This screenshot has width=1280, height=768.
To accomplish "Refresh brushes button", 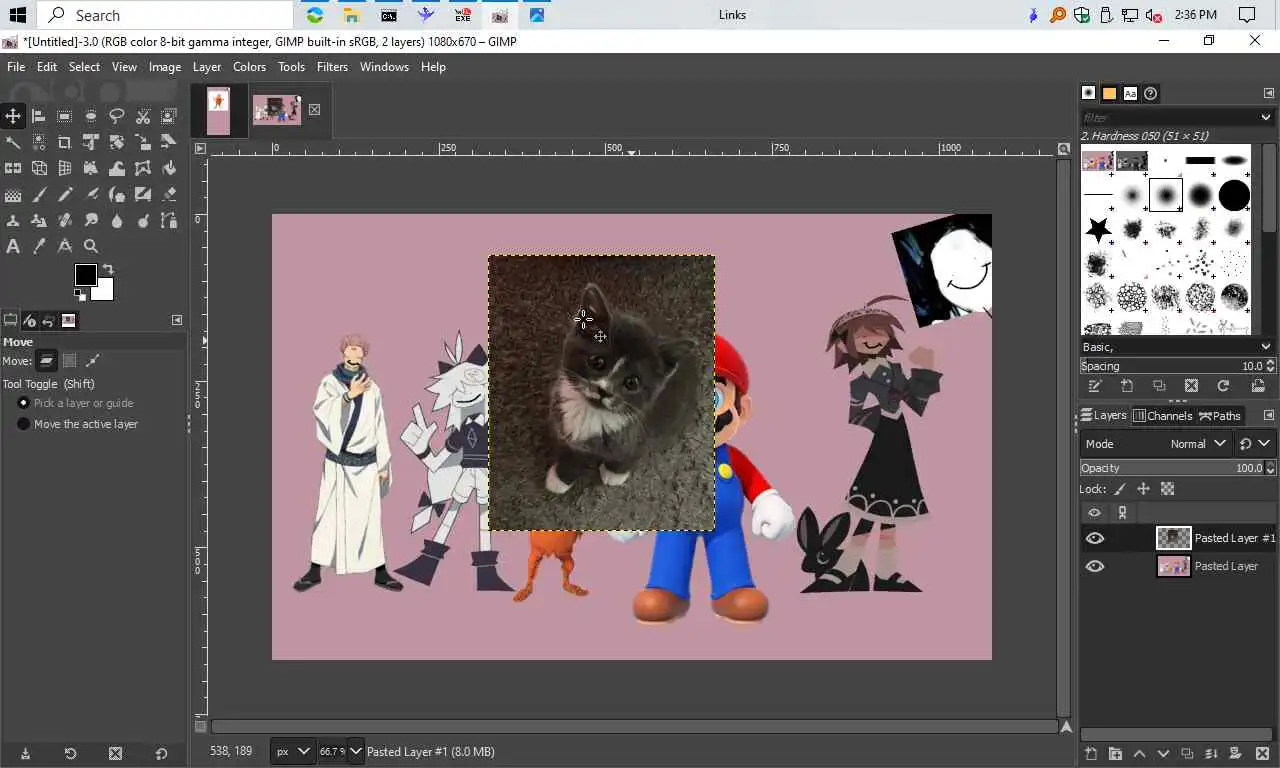I will click(x=1223, y=386).
